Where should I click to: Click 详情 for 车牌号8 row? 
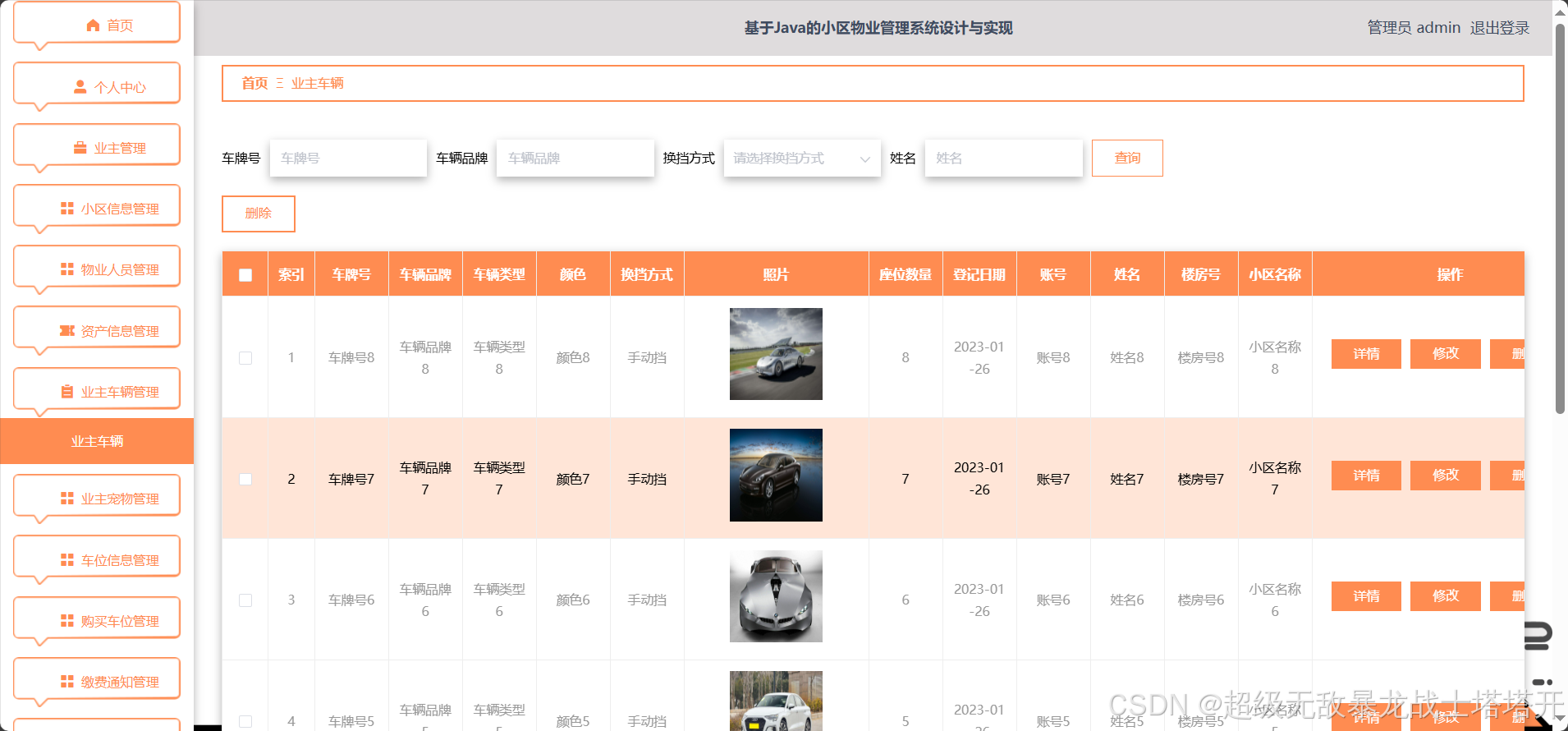pos(1366,354)
